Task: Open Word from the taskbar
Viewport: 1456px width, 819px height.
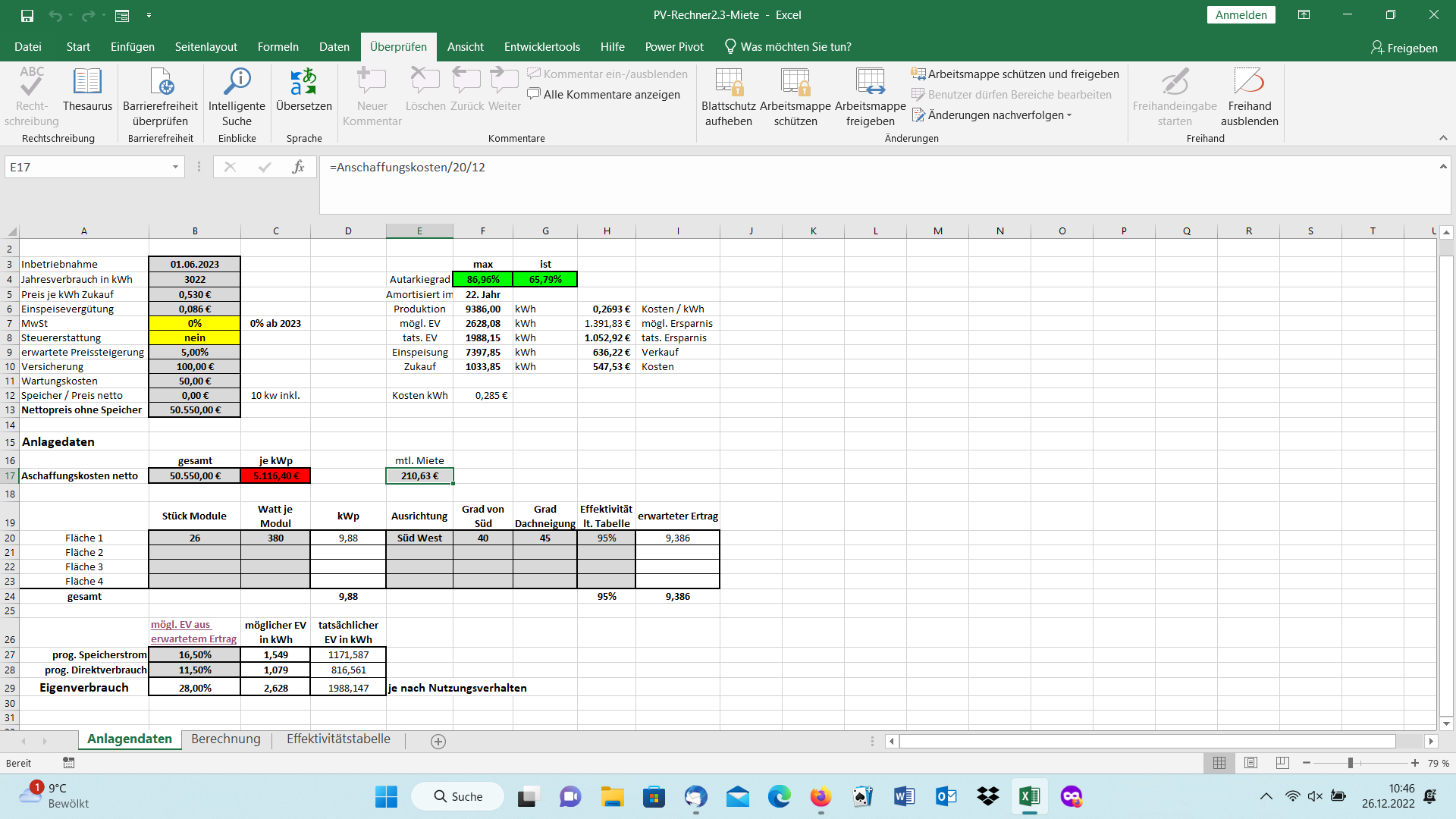Action: click(904, 796)
